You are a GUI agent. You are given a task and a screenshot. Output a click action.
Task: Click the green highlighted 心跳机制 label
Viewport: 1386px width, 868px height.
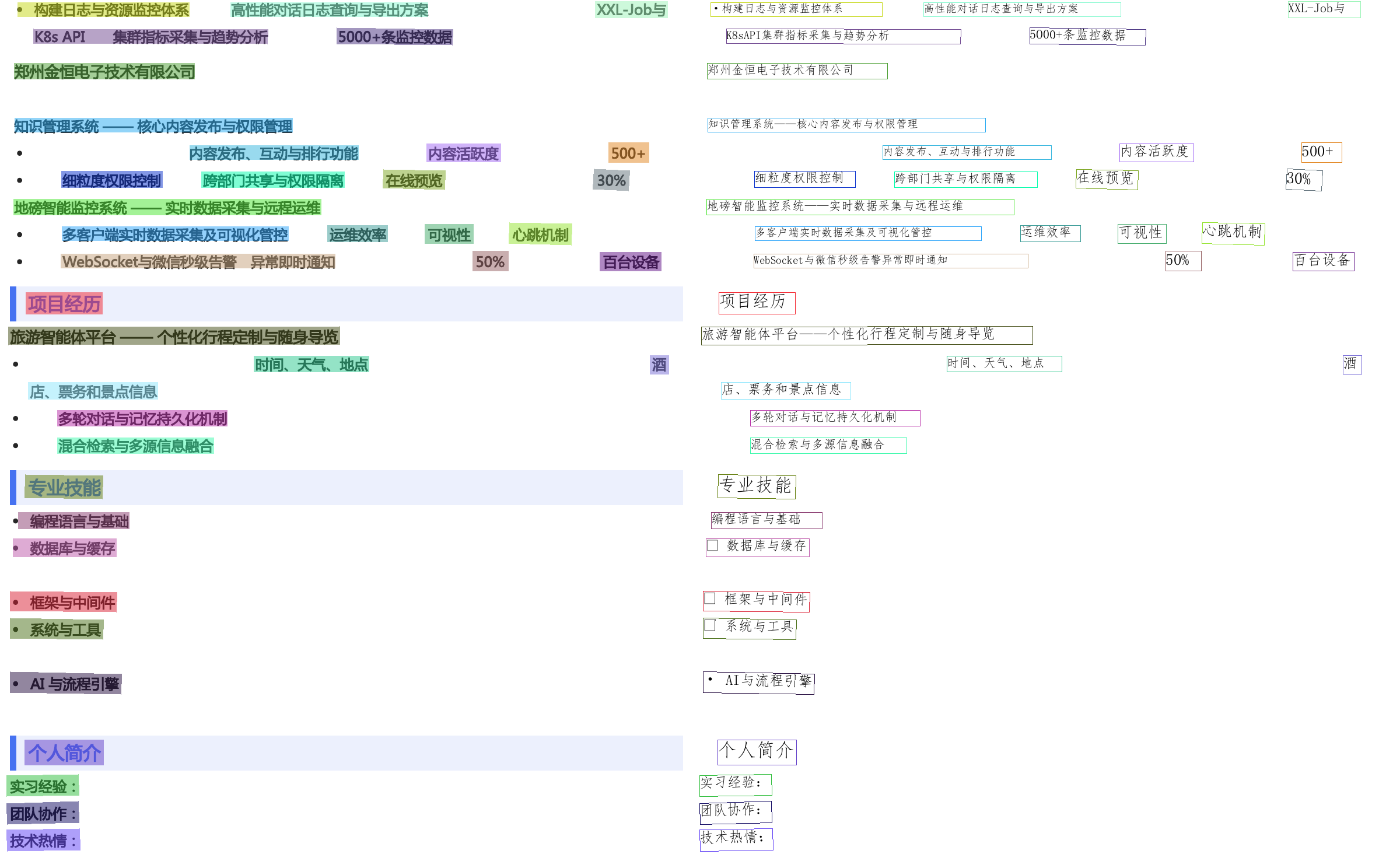click(x=540, y=235)
